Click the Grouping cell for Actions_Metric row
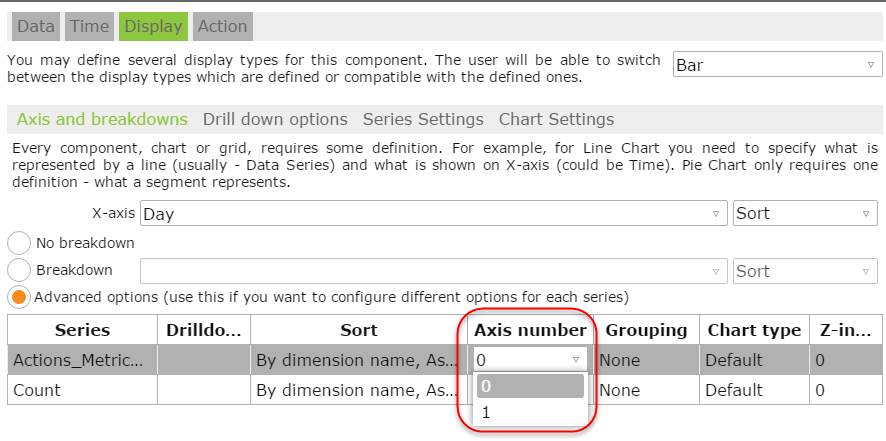The image size is (886, 441). coord(647,360)
